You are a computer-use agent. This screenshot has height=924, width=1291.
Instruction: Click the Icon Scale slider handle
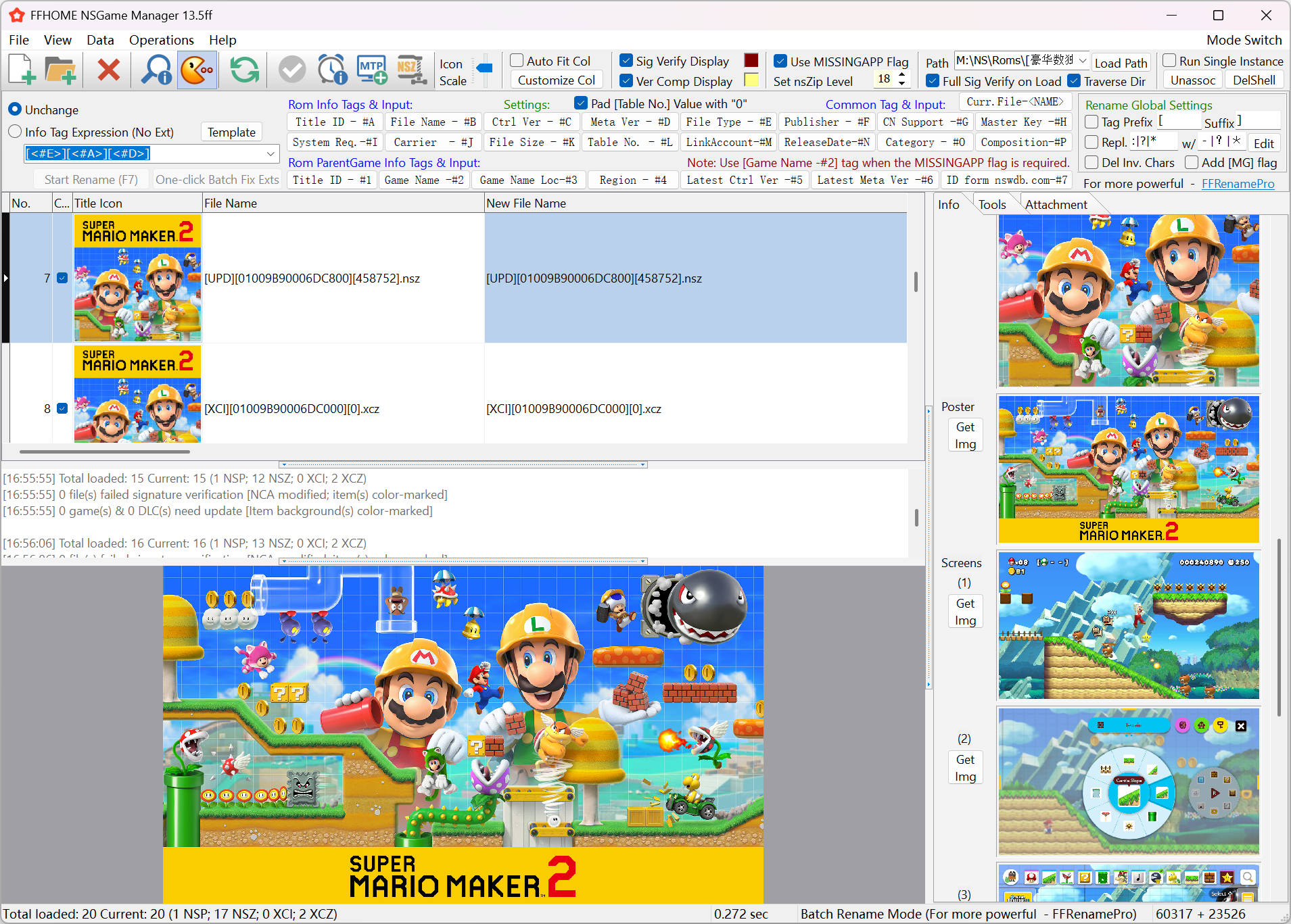click(x=484, y=68)
